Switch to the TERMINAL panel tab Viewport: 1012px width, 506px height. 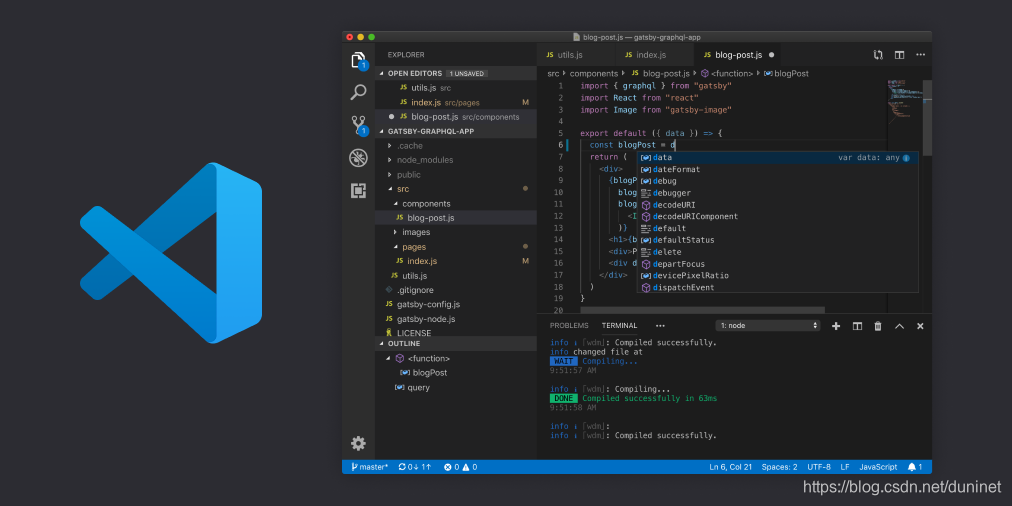(620, 326)
